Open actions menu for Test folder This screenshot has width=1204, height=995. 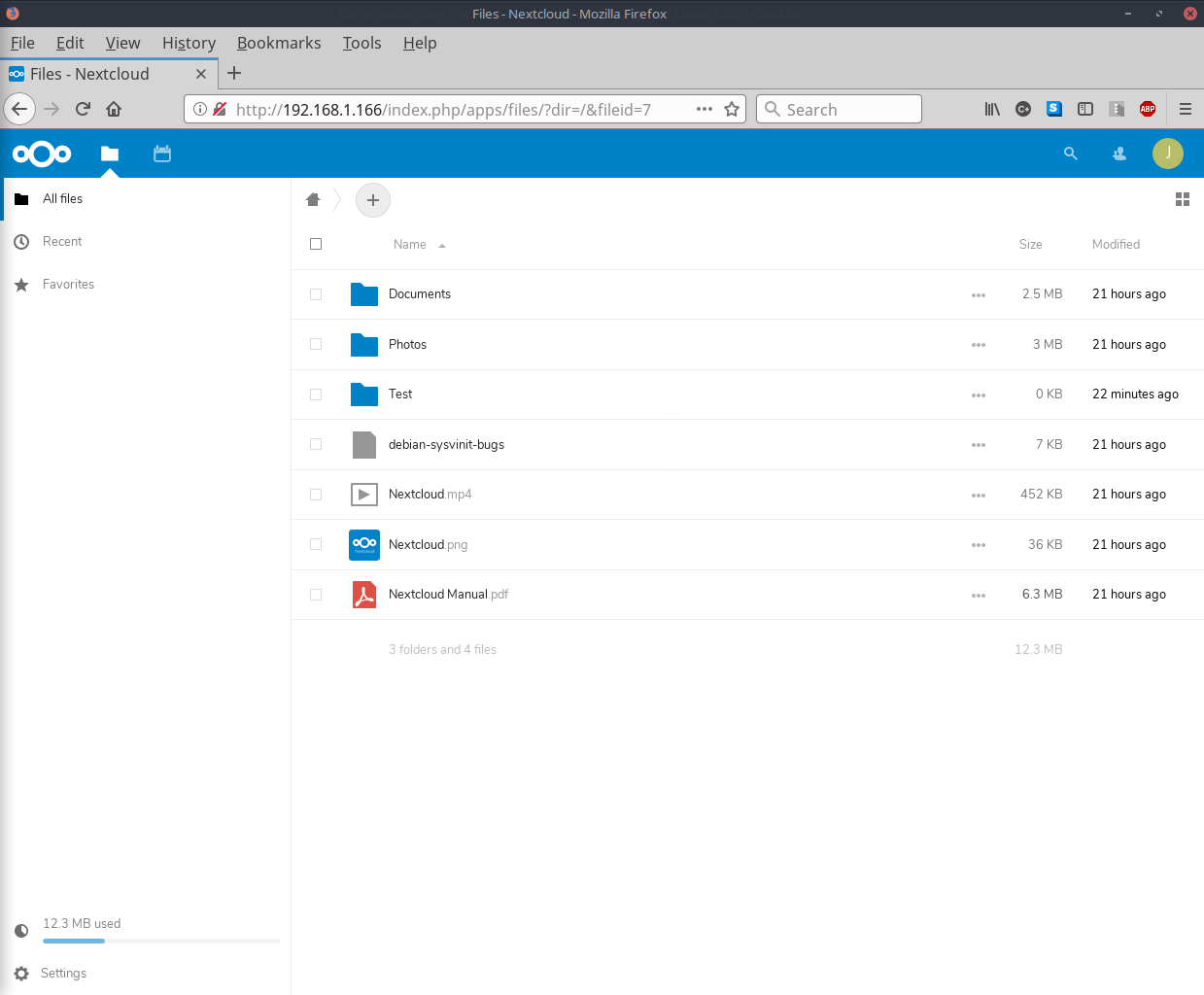click(979, 395)
